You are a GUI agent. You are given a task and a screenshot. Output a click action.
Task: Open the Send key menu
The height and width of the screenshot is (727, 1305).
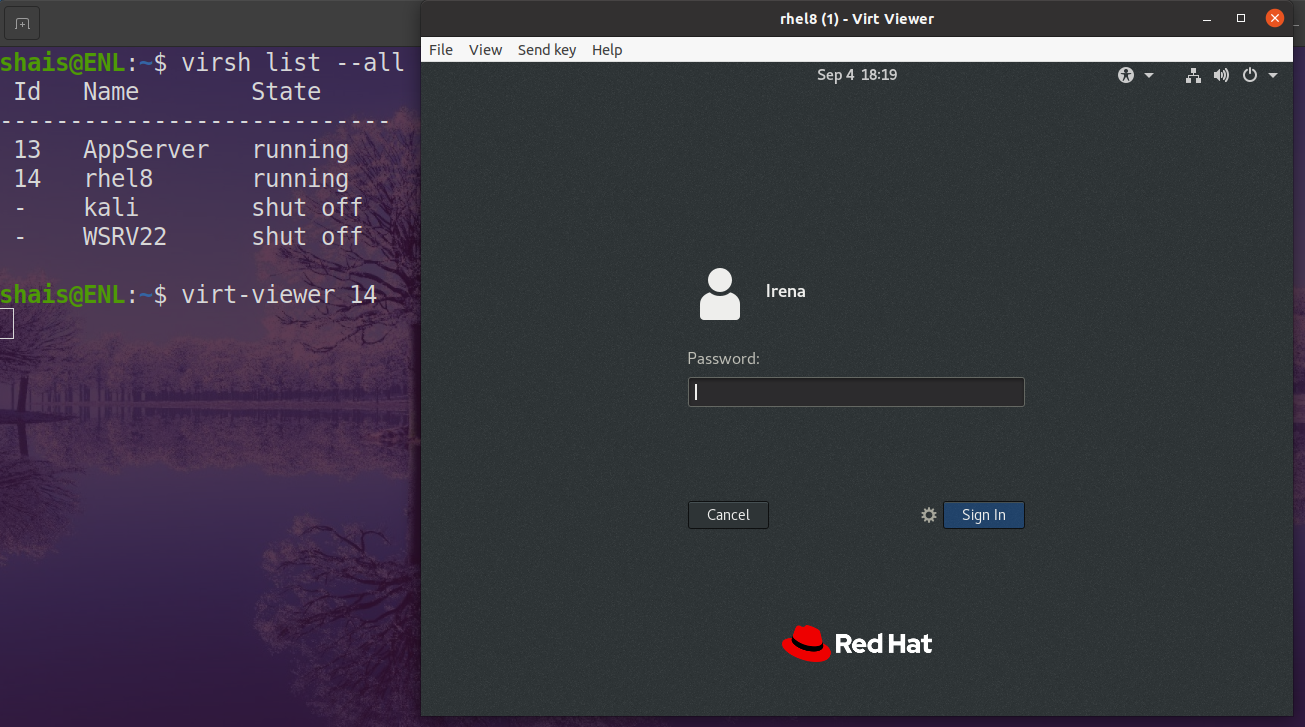pyautogui.click(x=547, y=50)
